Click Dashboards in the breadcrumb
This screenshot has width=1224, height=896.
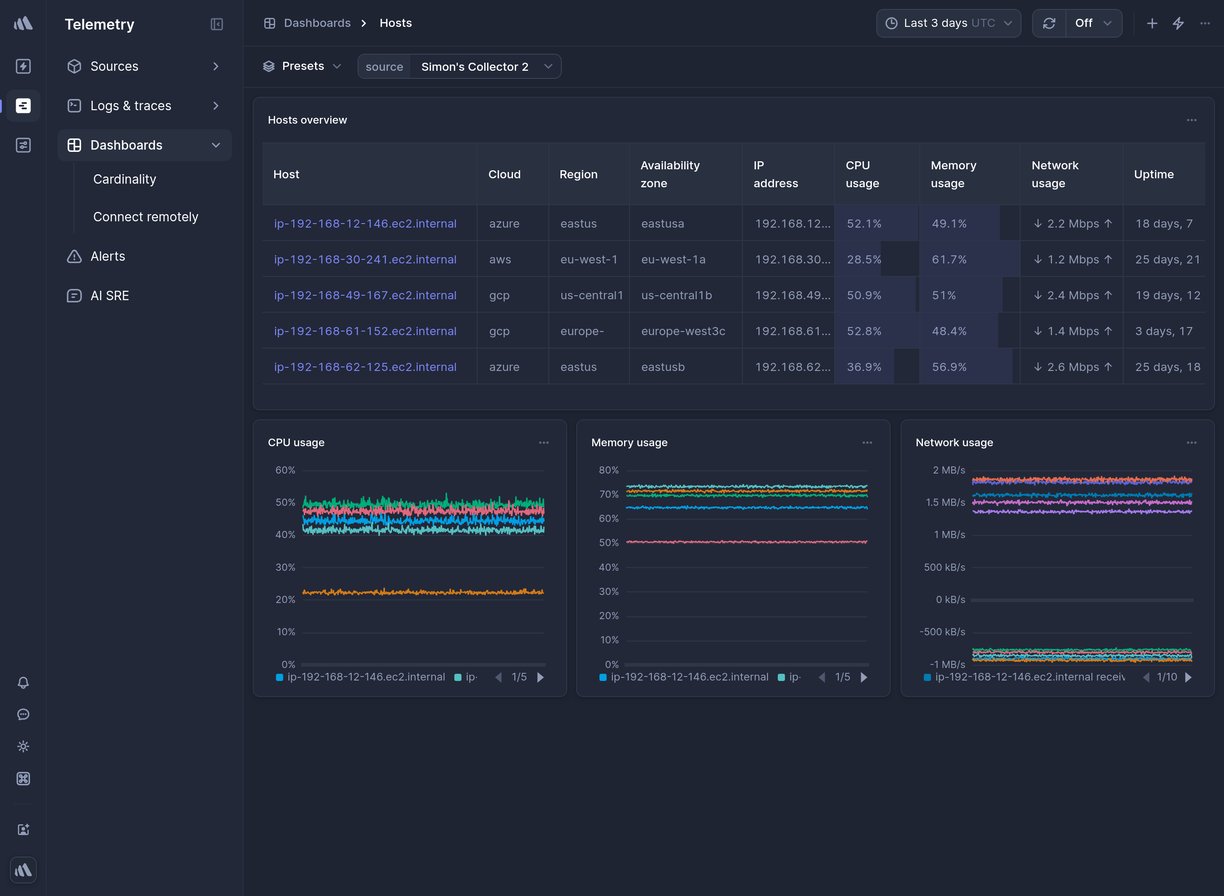click(316, 23)
